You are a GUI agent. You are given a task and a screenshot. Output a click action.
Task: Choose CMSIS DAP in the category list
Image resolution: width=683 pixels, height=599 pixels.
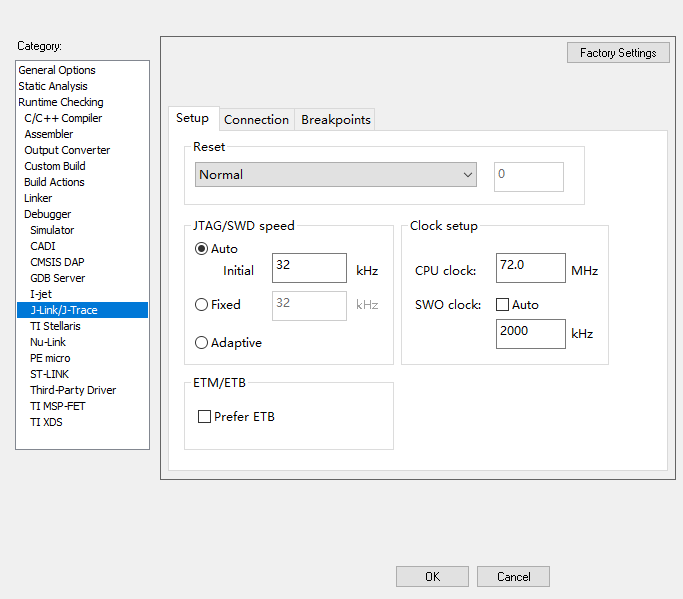coord(58,262)
